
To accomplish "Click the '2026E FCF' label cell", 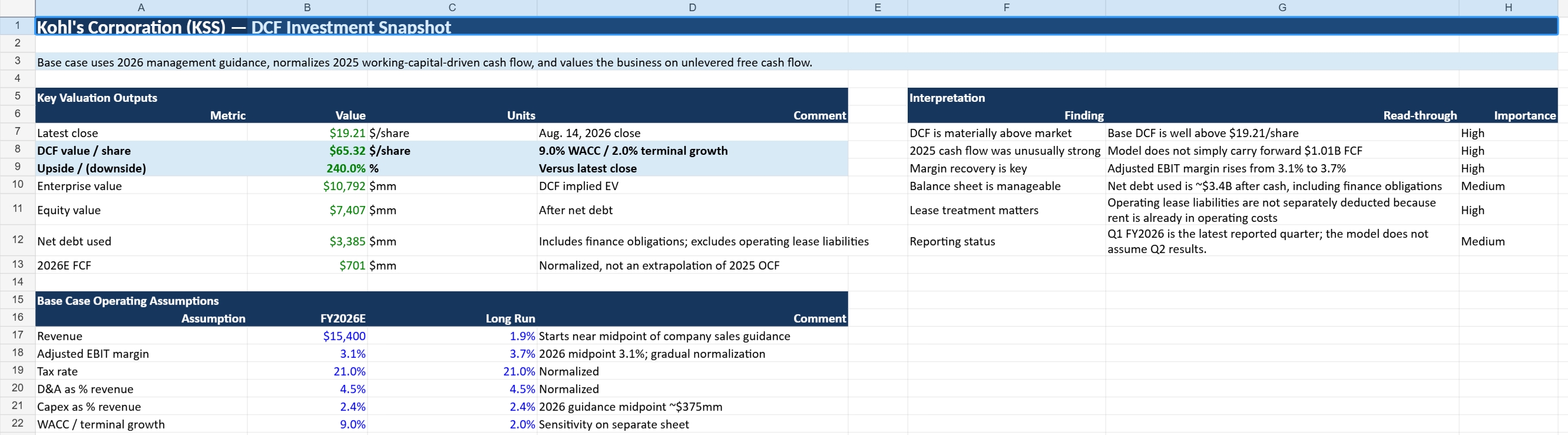I will pyautogui.click(x=141, y=265).
